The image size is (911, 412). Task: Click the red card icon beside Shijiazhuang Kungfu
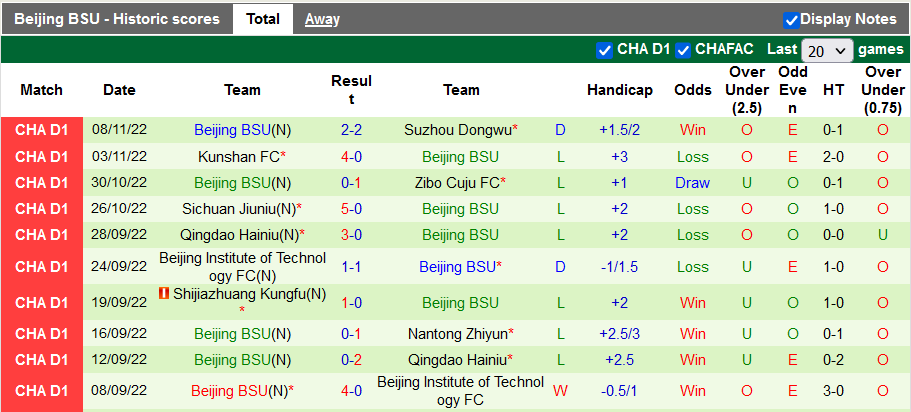164,294
